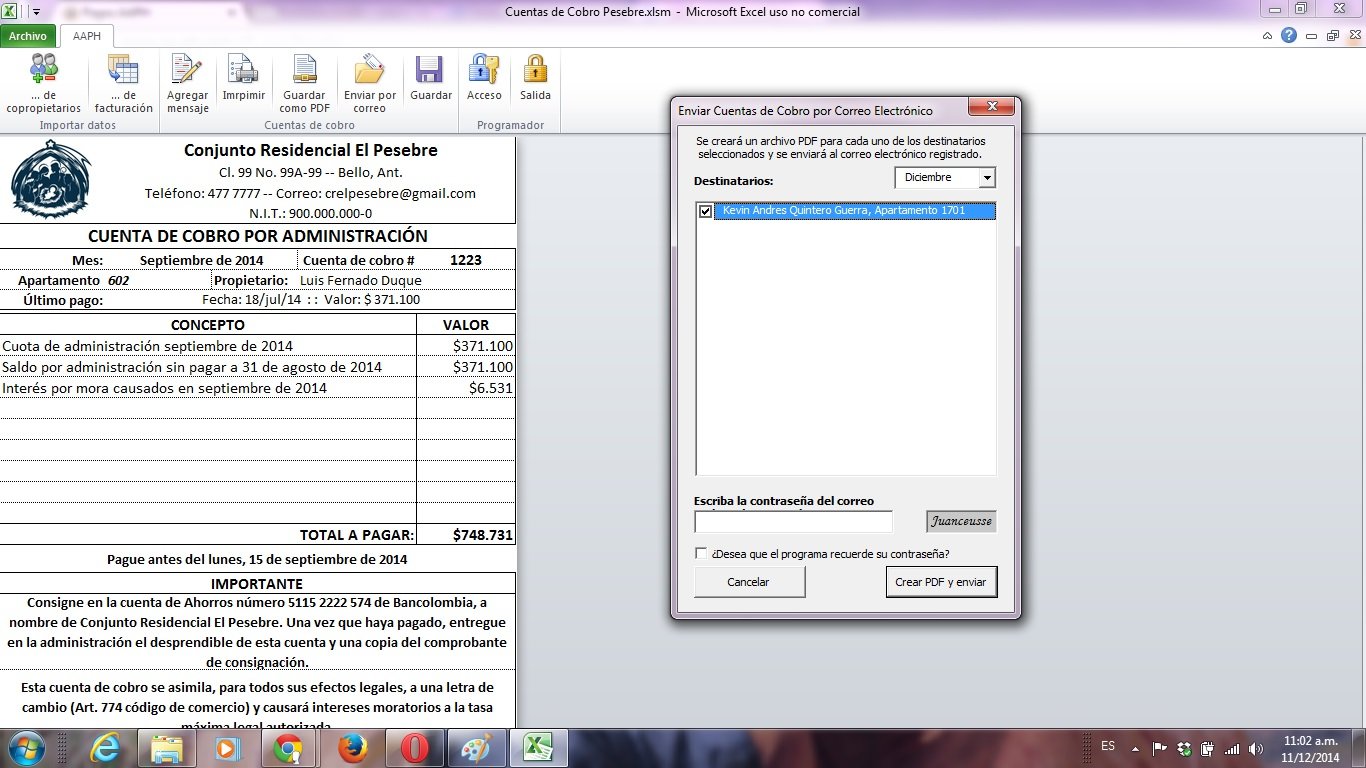Click the import copropietarios icon
Screen dimensions: 1366x768
(x=43, y=71)
